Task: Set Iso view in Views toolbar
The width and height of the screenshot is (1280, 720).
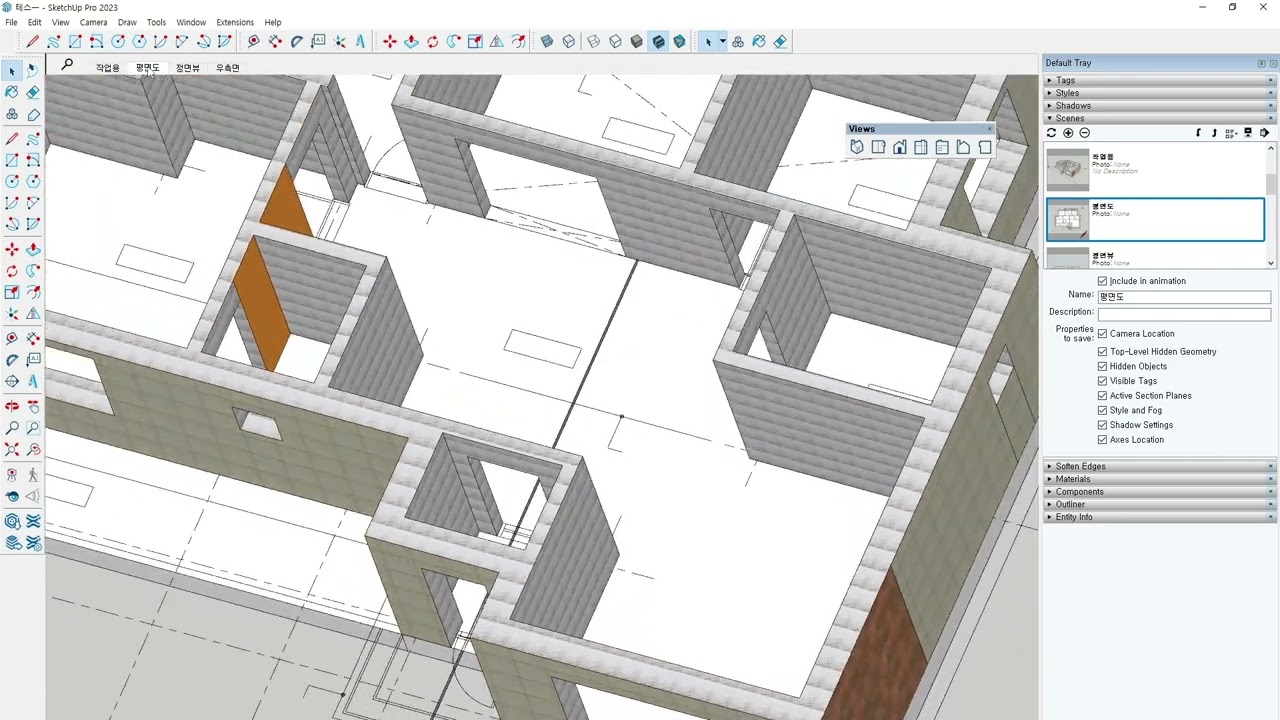Action: pyautogui.click(x=857, y=147)
